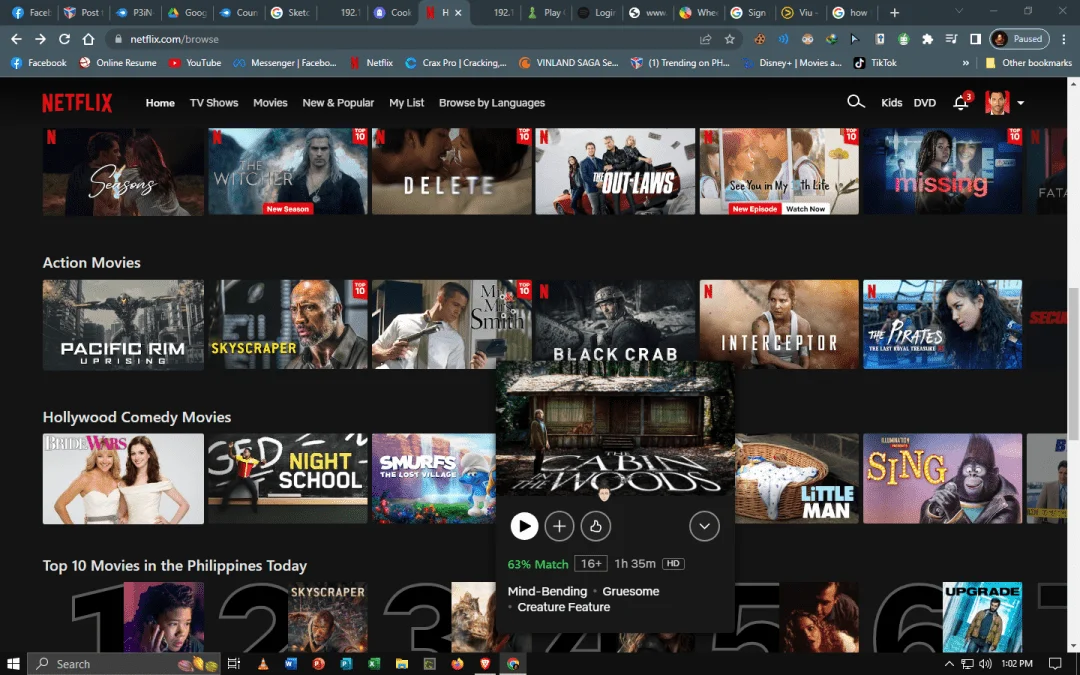Open Excel from the taskbar
The width and height of the screenshot is (1080, 675).
[374, 664]
